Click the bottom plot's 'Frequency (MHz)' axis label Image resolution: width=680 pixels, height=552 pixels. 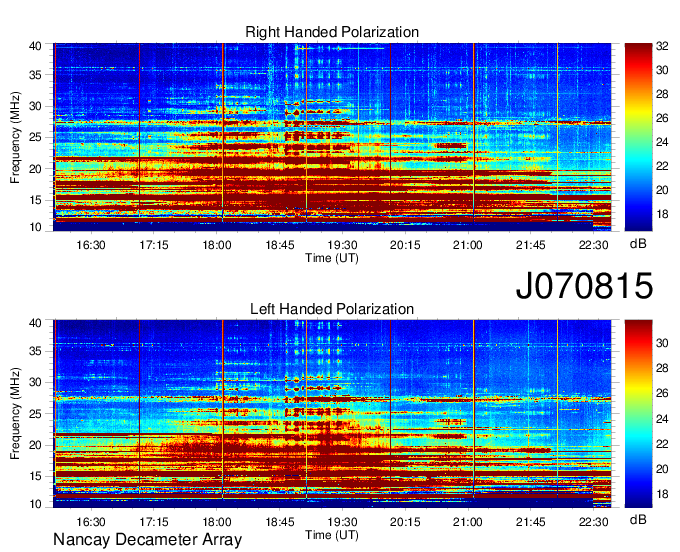[15, 414]
